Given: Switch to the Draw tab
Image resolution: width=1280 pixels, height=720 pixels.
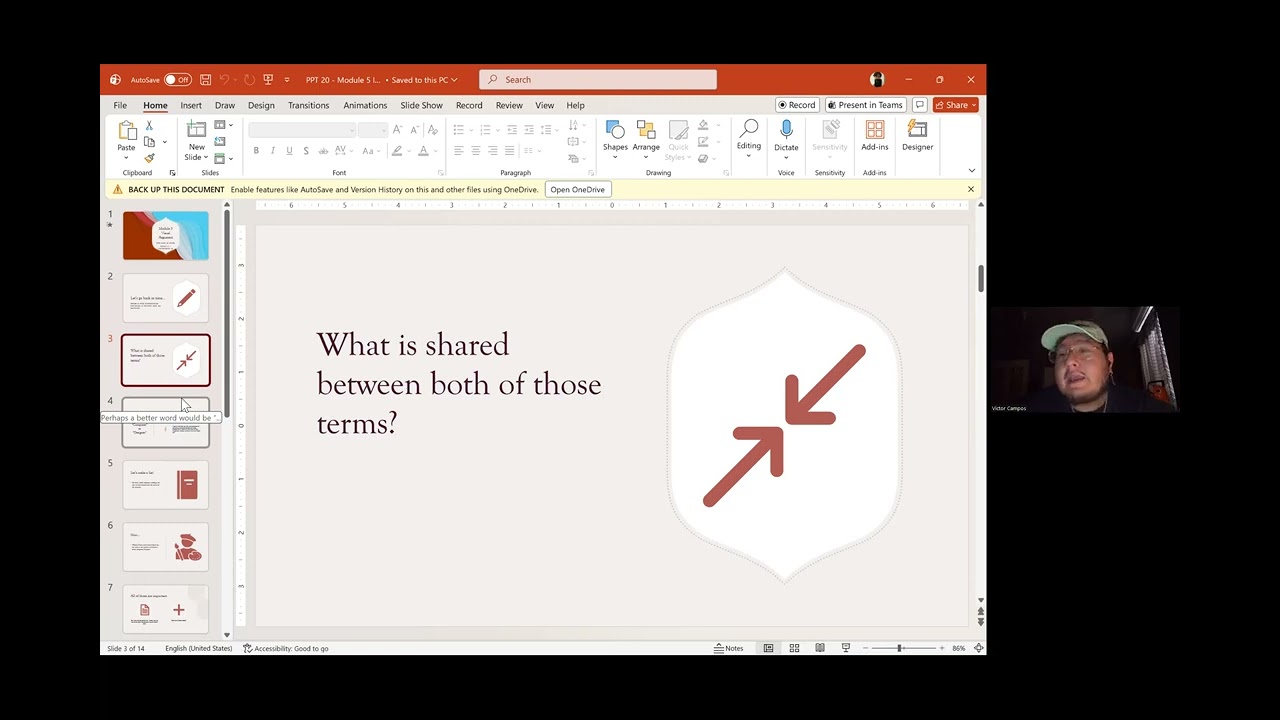Looking at the screenshot, I should pos(225,105).
